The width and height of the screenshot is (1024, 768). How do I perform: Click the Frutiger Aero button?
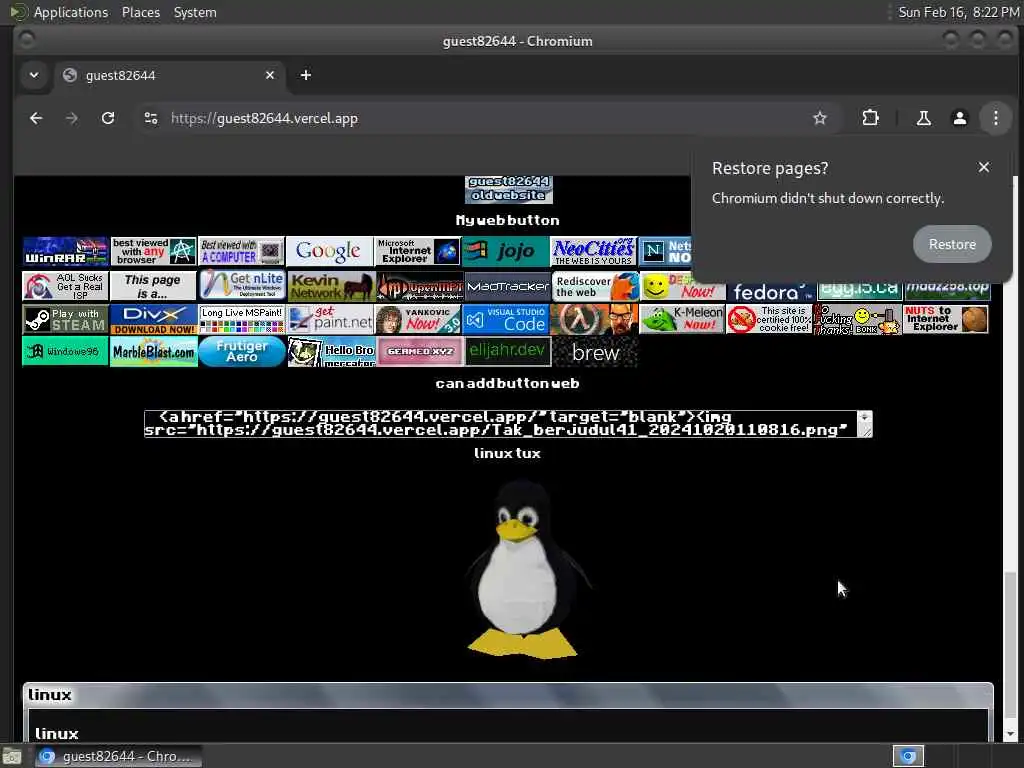pyautogui.click(x=241, y=351)
